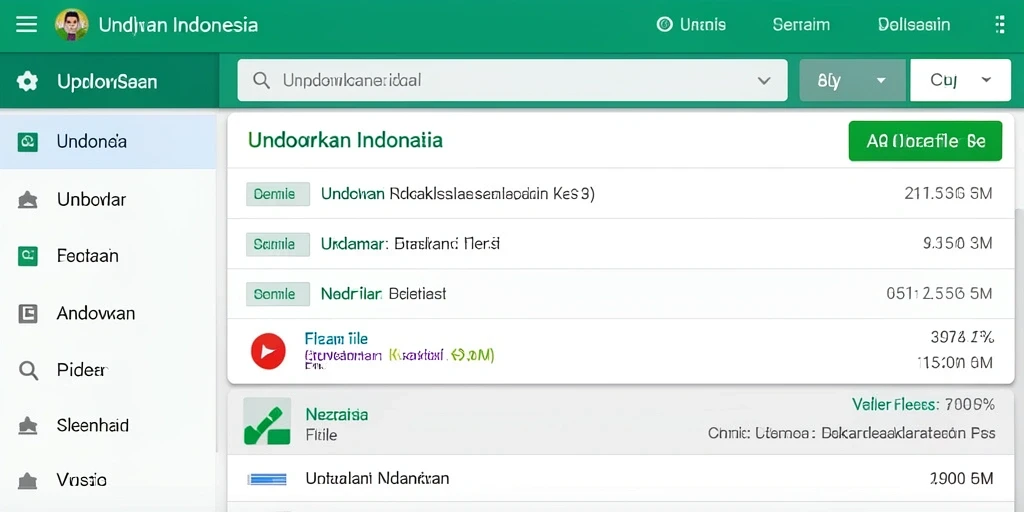Select Unbovlar in the sidebar

pos(108,200)
